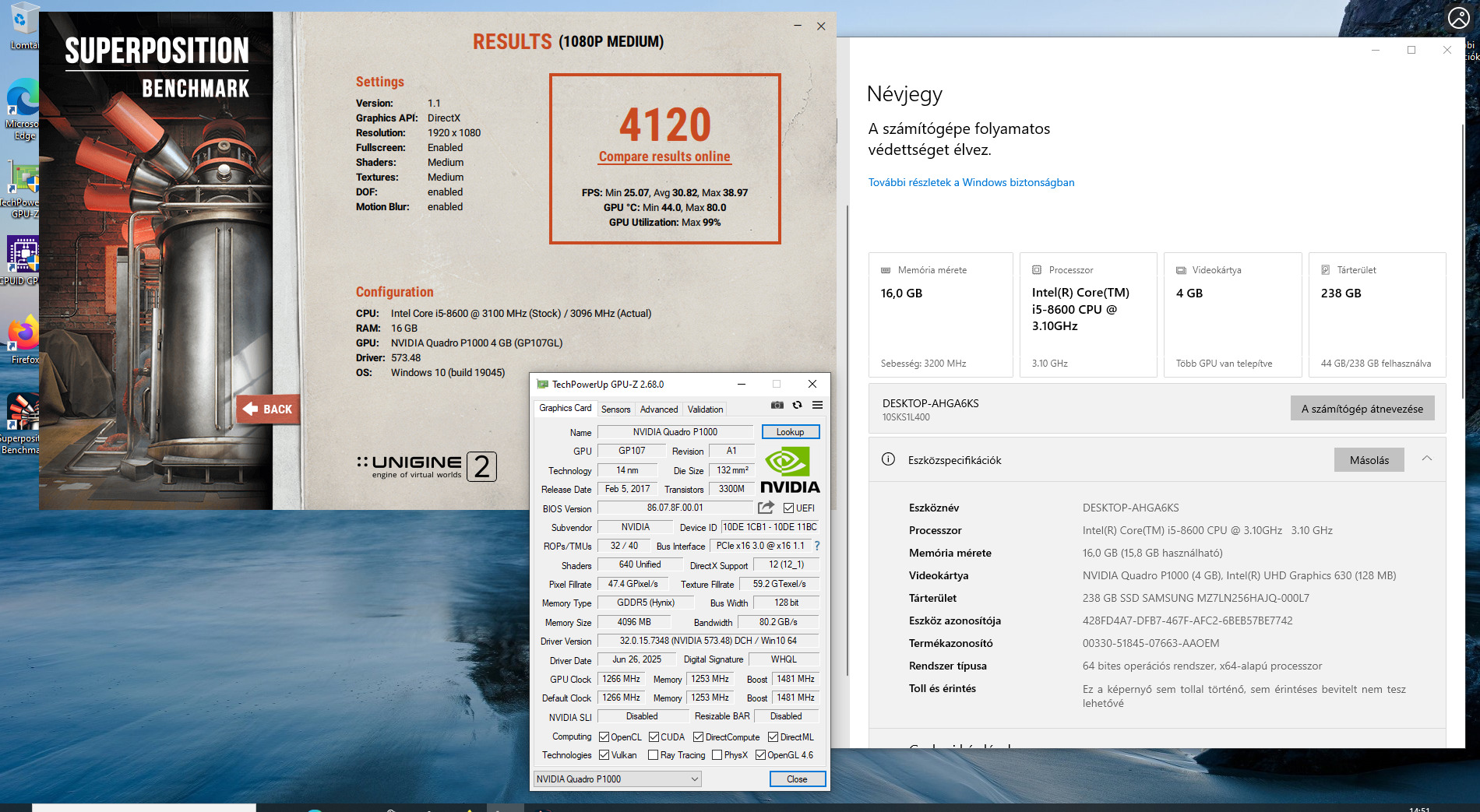This screenshot has height=812, width=1480.
Task: Toggle the UEFI checkbox
Action: (788, 508)
